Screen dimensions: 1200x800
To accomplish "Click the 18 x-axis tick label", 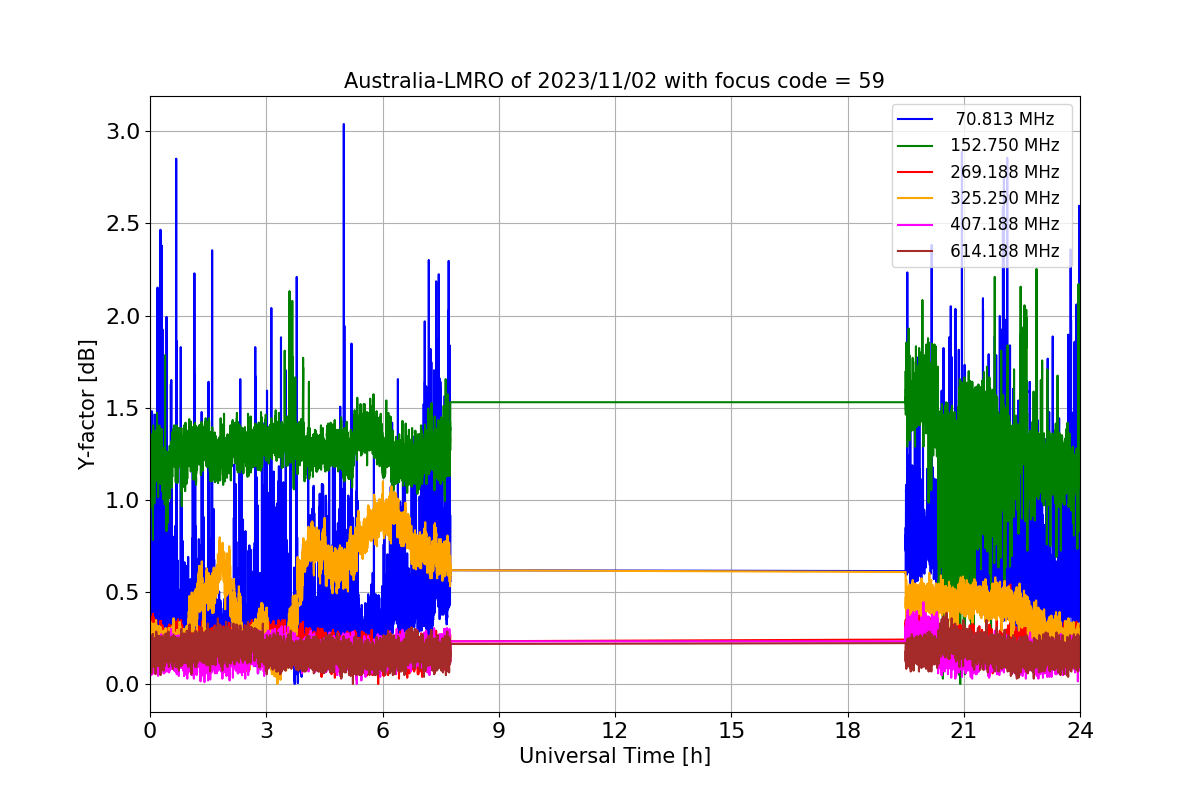I will tap(847, 731).
